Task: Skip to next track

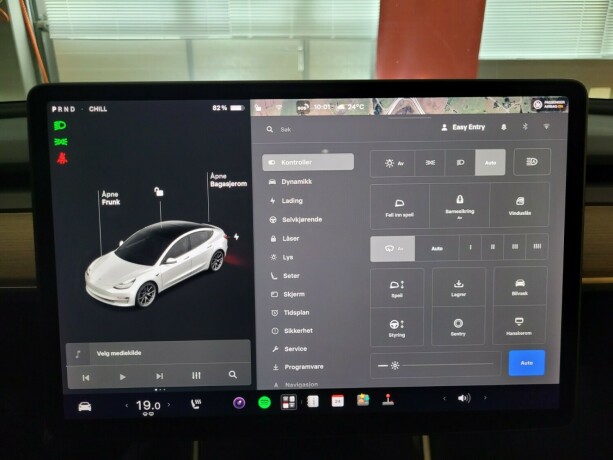Action: (160, 376)
